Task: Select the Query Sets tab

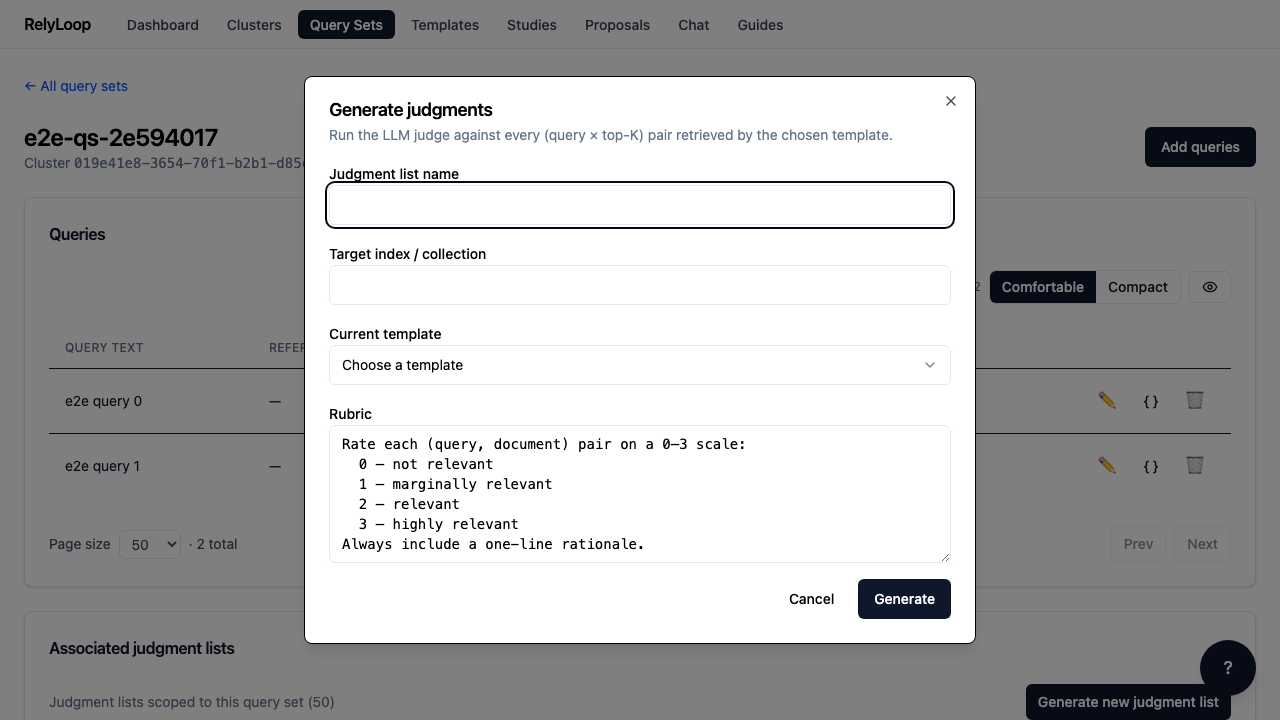Action: point(346,25)
